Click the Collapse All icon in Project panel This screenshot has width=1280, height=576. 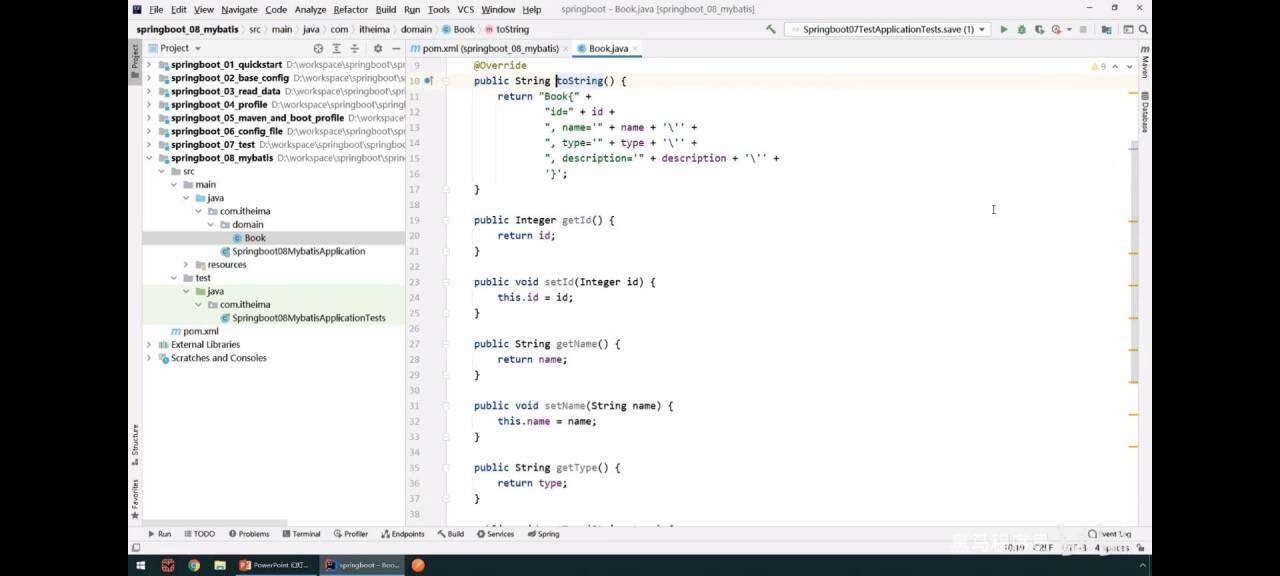[x=355, y=48]
